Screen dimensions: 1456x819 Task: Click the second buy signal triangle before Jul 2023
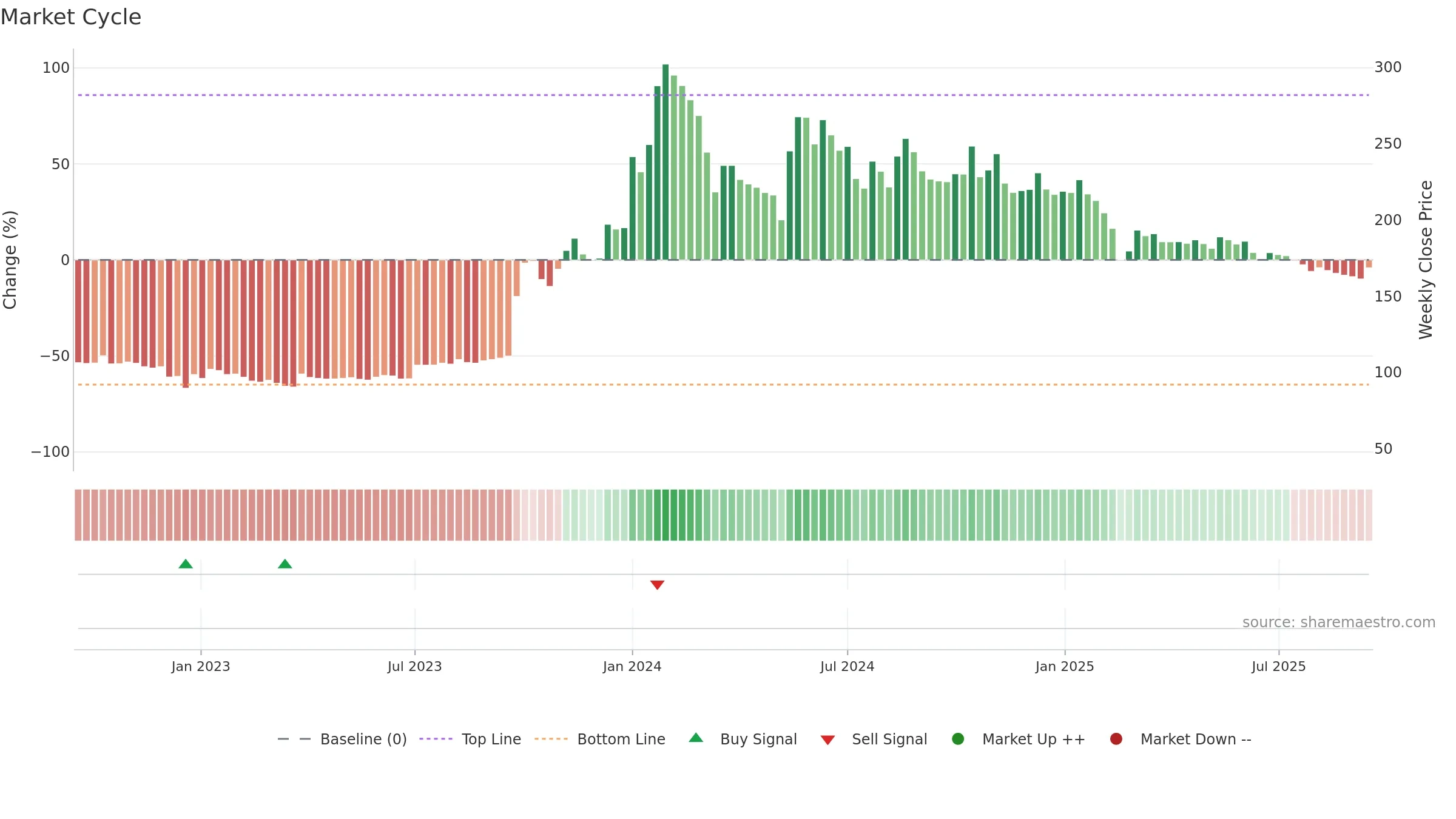[285, 564]
